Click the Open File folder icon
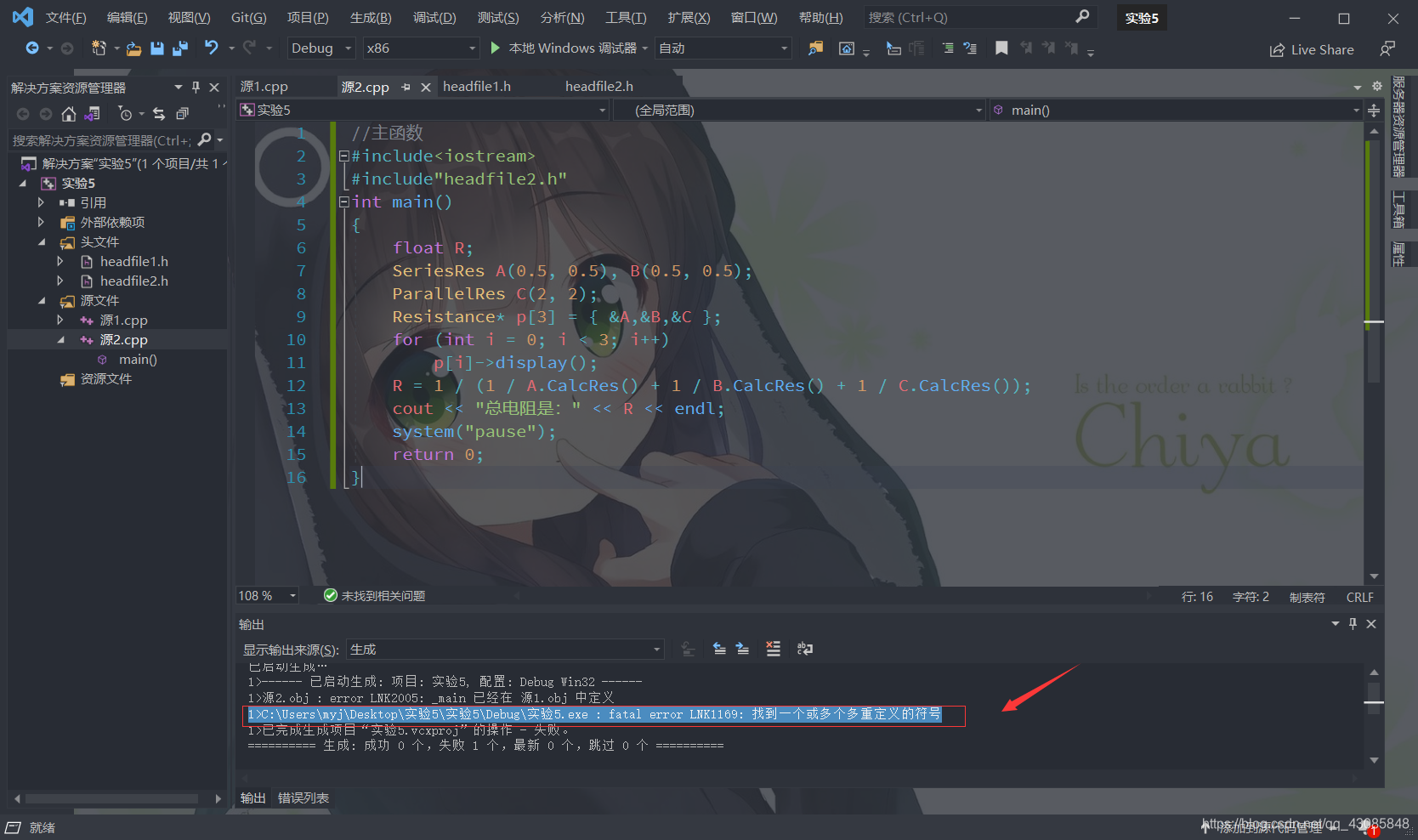This screenshot has width=1418, height=840. (x=133, y=49)
